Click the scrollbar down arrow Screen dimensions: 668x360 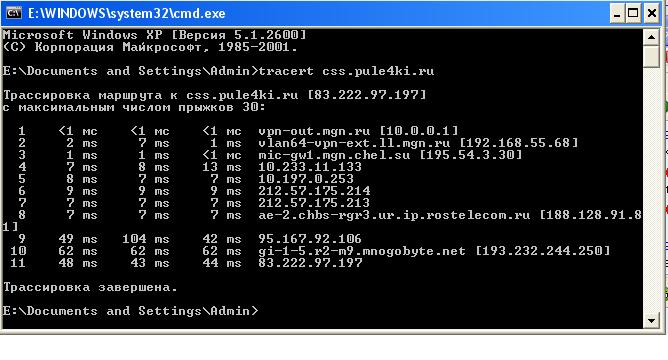coord(651,320)
